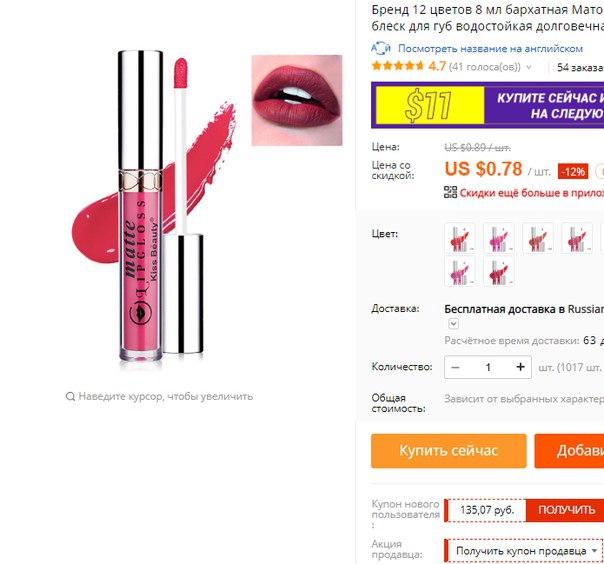Decrease quantity with the minus button
The height and width of the screenshot is (564, 604).
[x=455, y=367]
